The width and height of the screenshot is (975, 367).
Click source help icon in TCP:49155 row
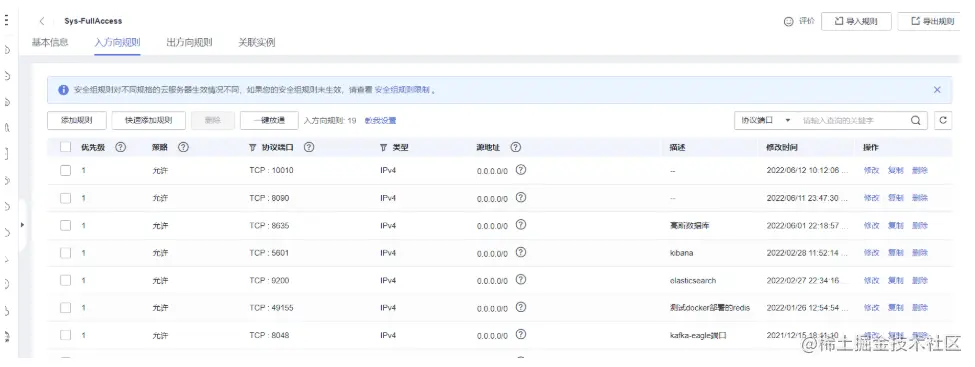[521, 307]
